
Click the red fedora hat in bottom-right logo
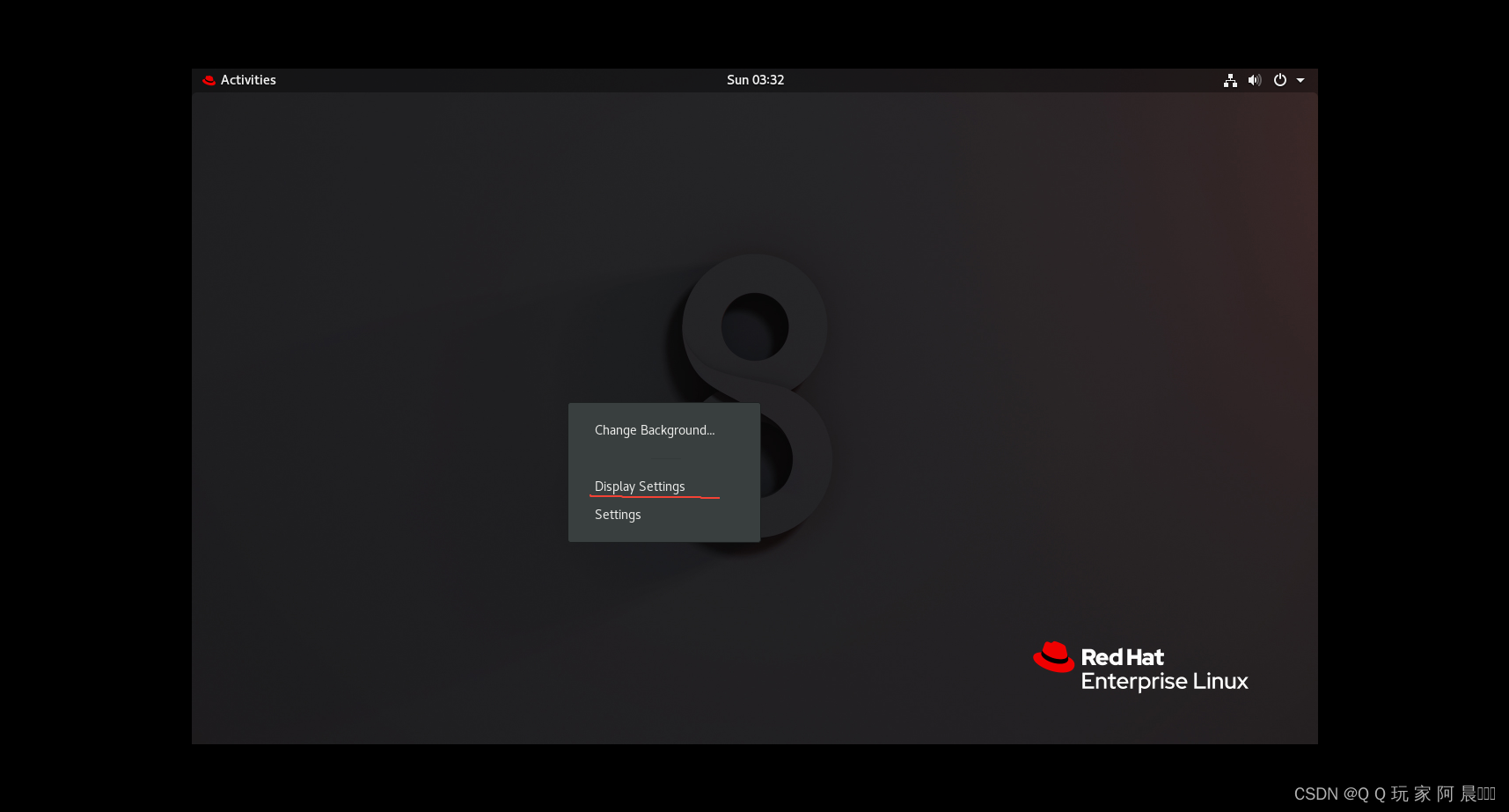tap(1053, 656)
